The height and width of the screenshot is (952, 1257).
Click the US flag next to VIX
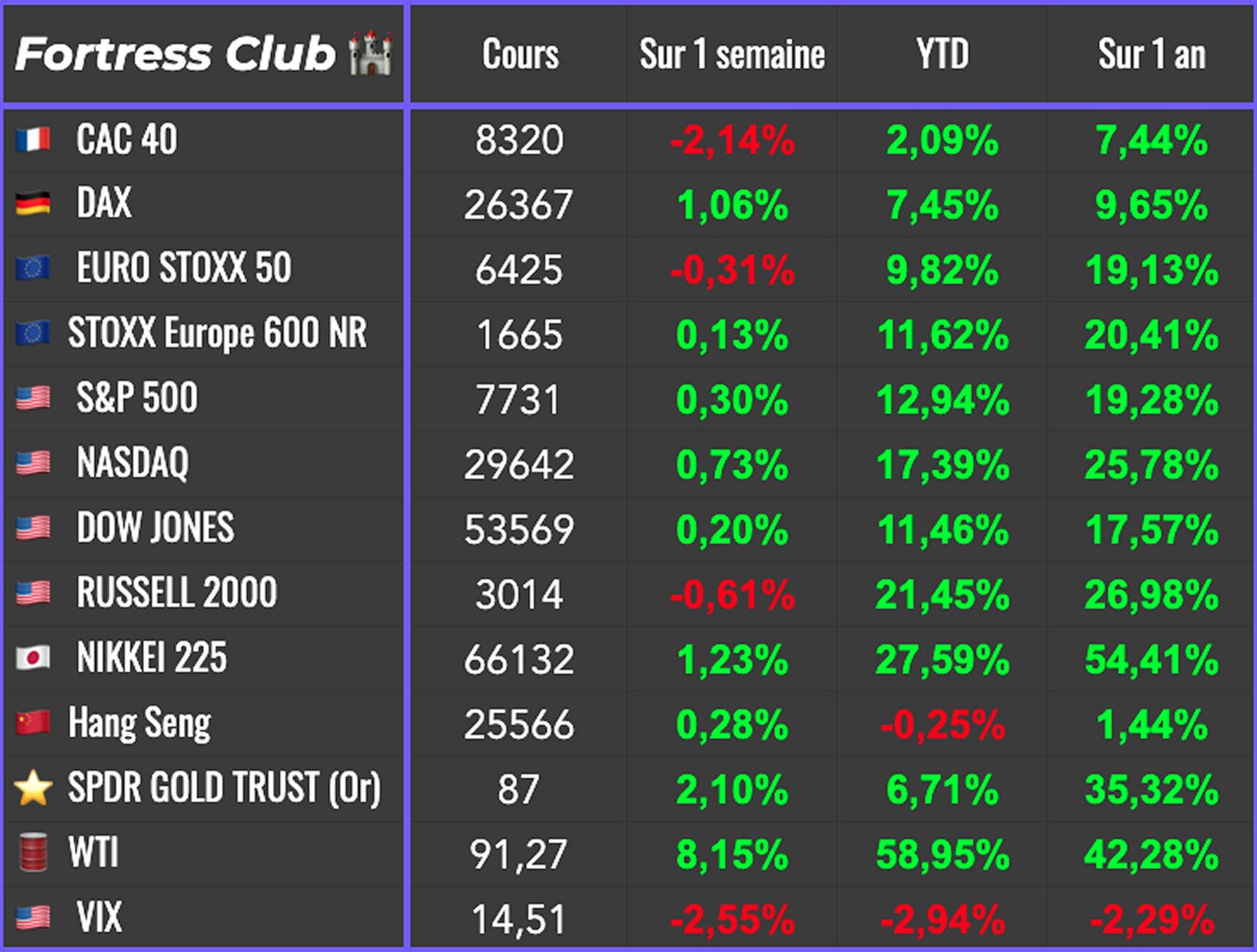[33, 917]
